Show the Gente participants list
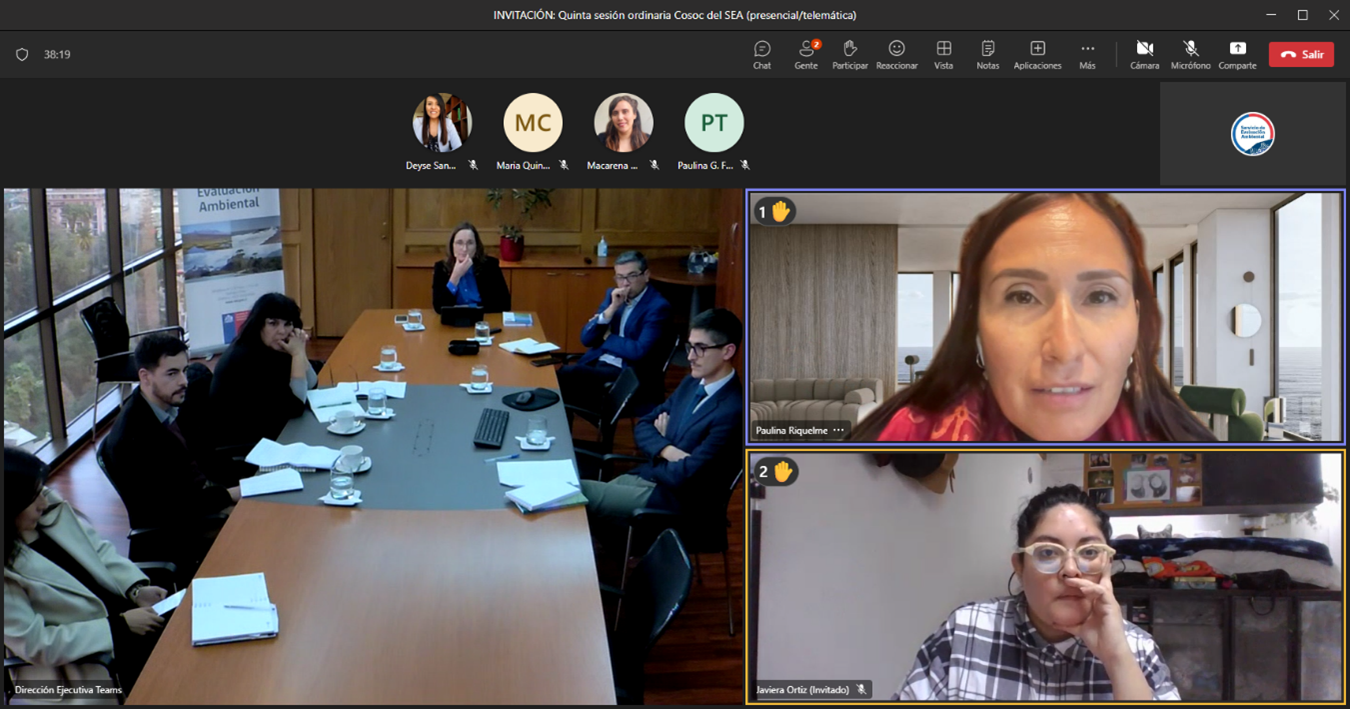 [x=806, y=54]
